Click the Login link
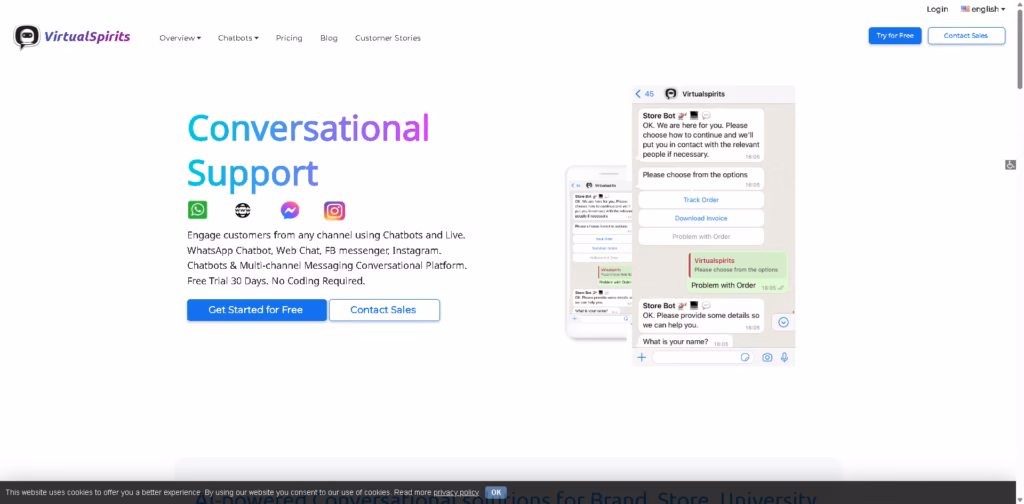Screen dimensions: 1024x504 (x=937, y=9)
